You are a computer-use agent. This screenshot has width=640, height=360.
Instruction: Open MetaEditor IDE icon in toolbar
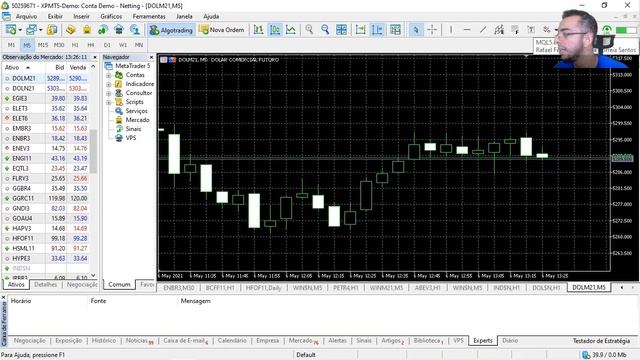pos(71,30)
